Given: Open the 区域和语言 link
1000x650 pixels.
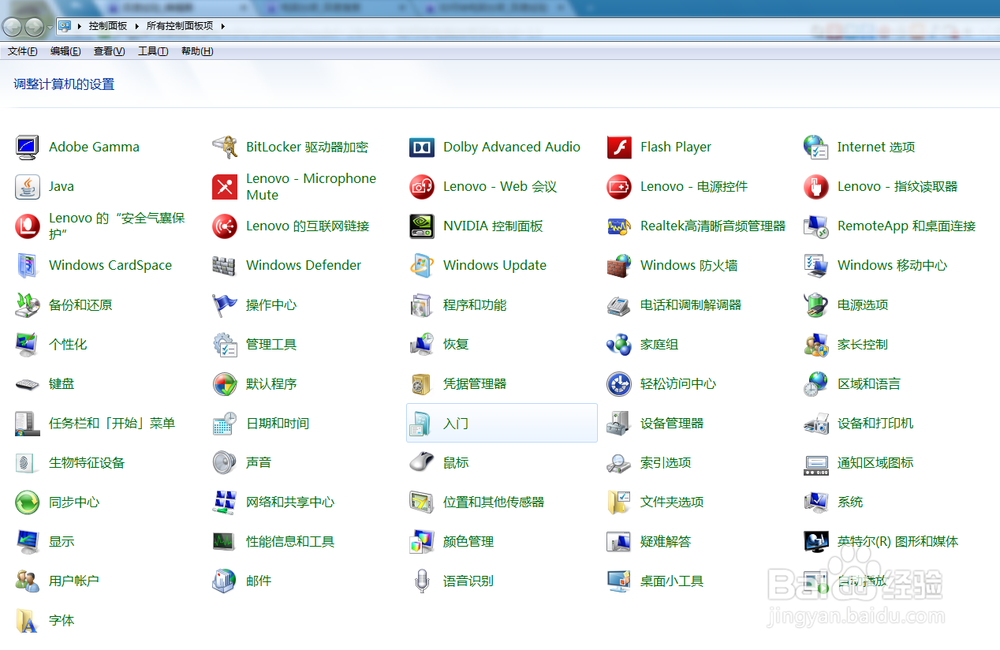Looking at the screenshot, I should tap(869, 384).
